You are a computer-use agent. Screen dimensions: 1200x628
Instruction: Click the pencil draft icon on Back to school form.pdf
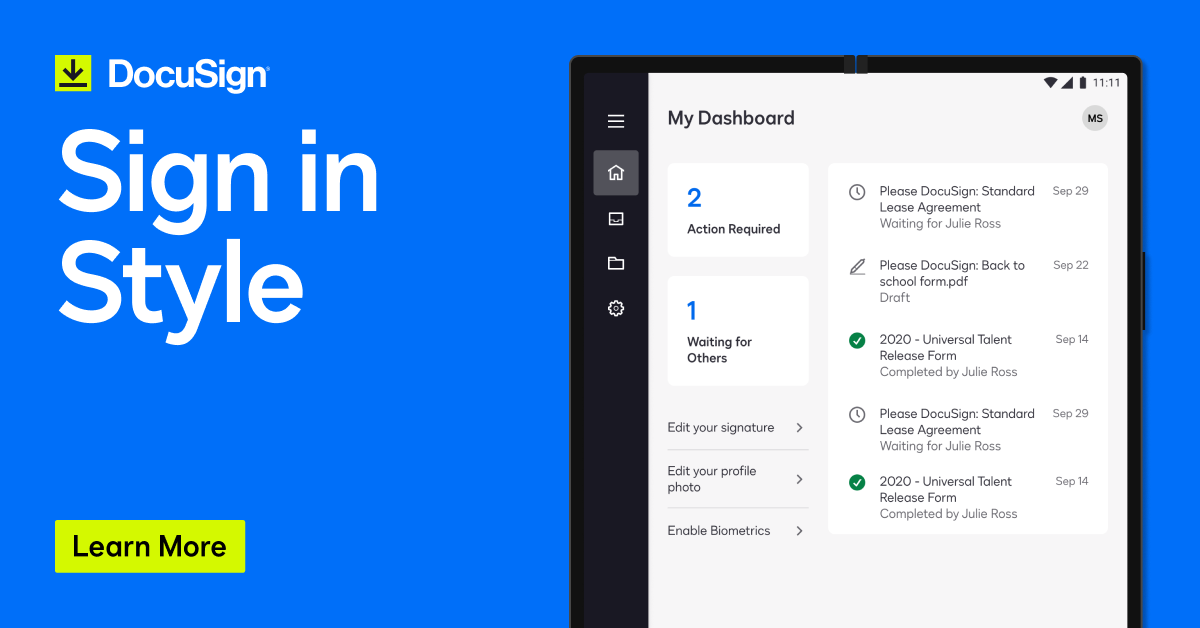pyautogui.click(x=857, y=267)
